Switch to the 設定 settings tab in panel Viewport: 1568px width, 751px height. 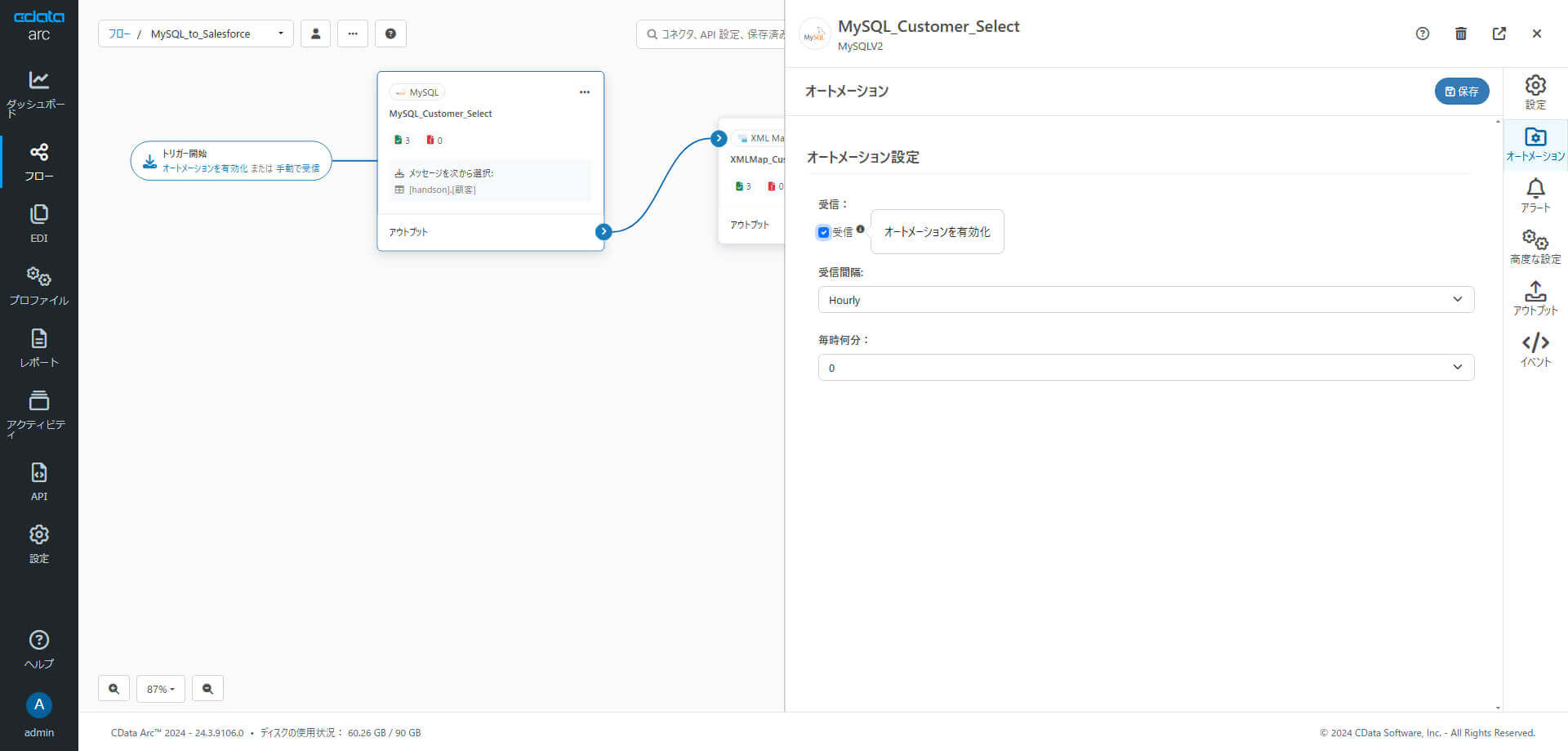(x=1535, y=92)
